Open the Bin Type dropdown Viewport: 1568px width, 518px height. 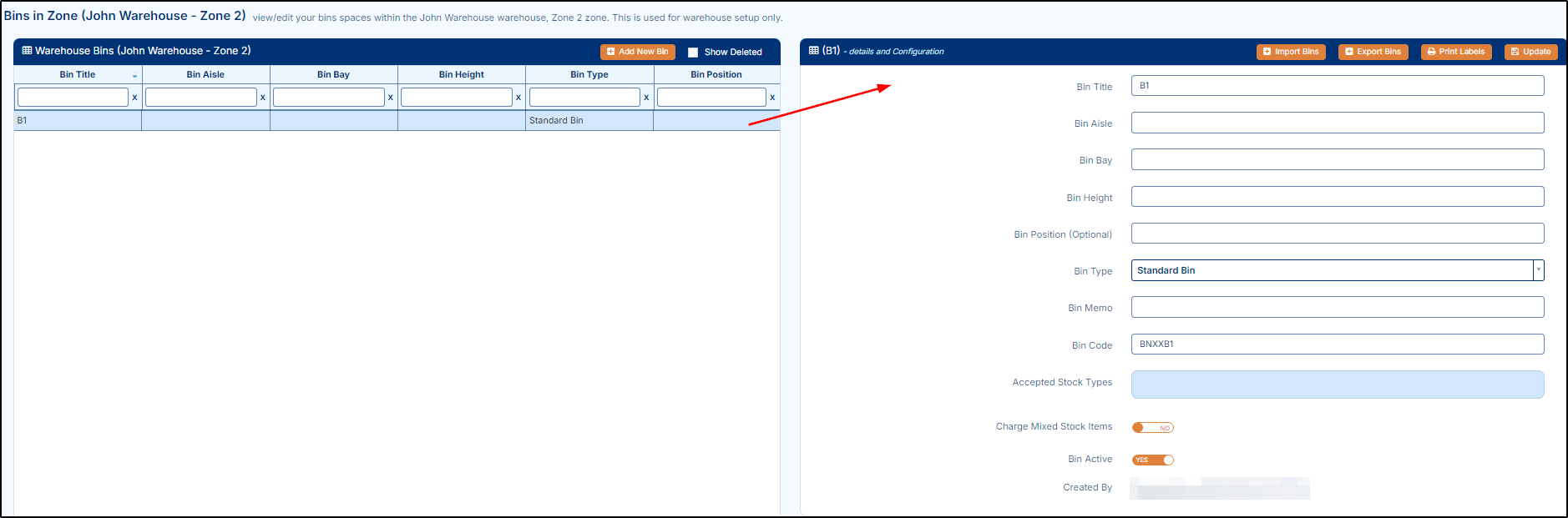(x=1538, y=270)
